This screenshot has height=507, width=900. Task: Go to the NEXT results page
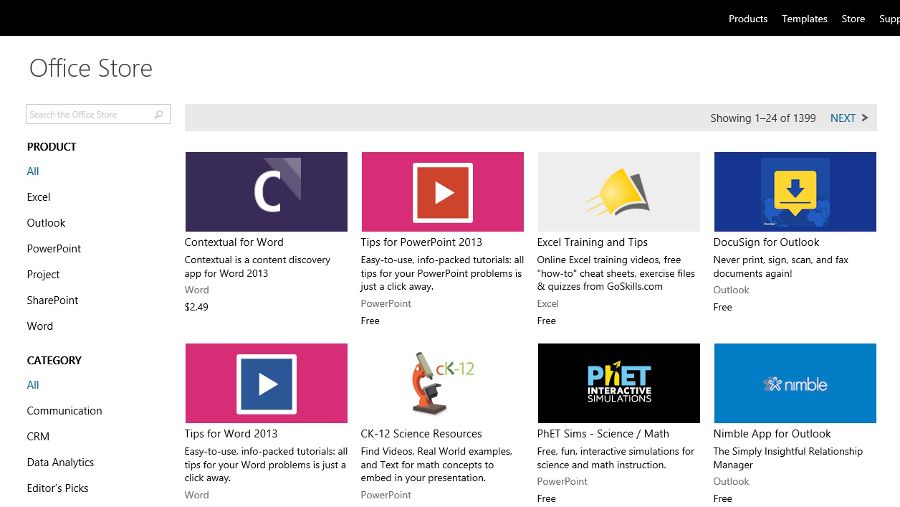click(x=843, y=118)
